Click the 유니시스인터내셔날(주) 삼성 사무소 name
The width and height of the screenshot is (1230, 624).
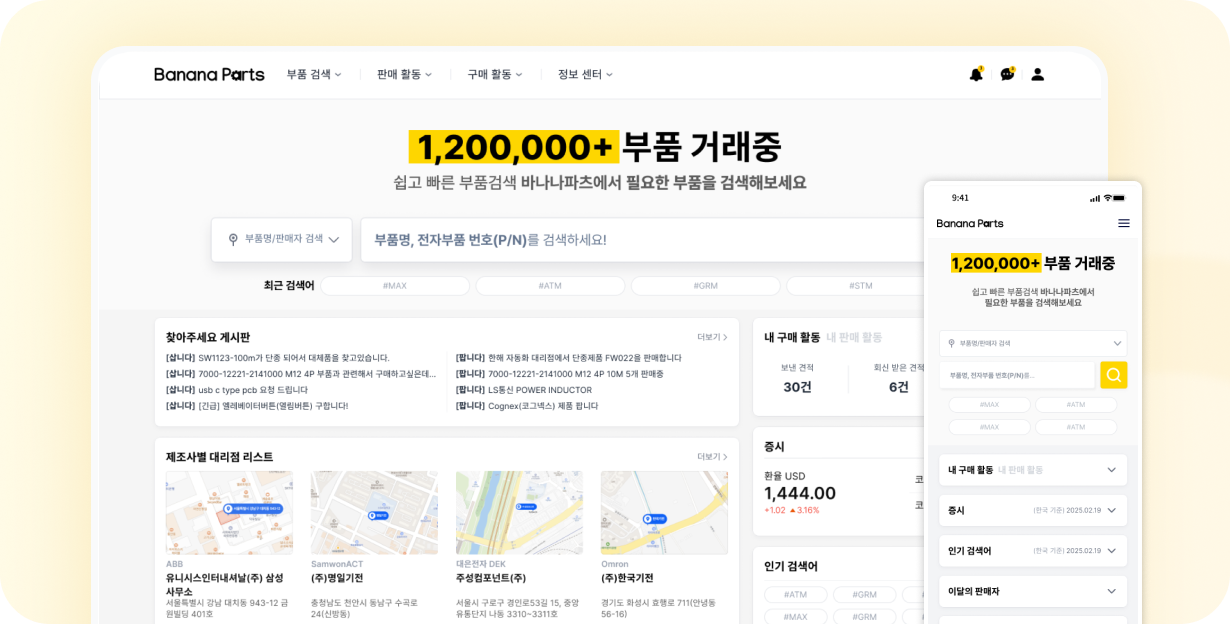click(225, 585)
